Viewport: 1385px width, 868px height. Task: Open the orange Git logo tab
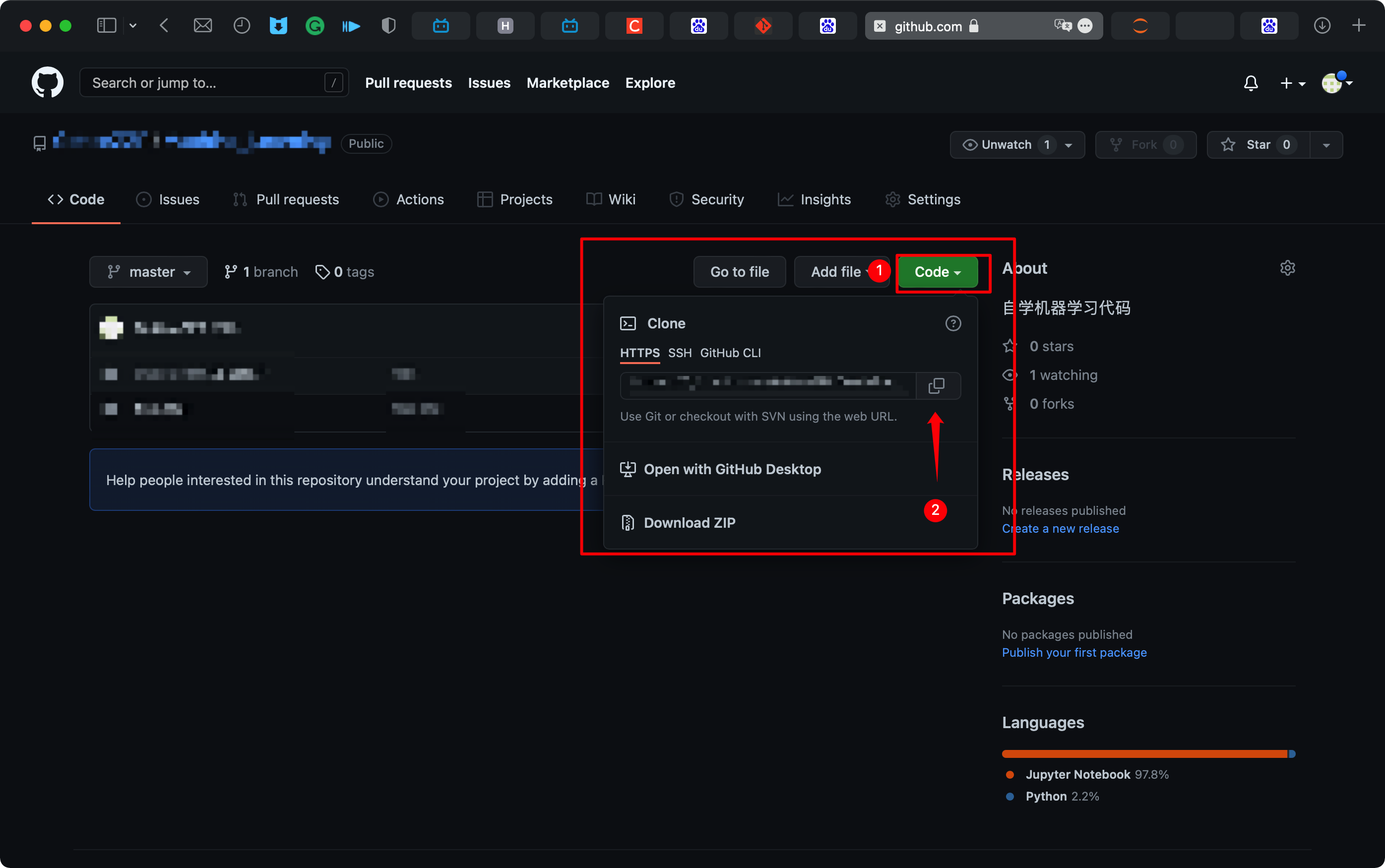click(763, 26)
